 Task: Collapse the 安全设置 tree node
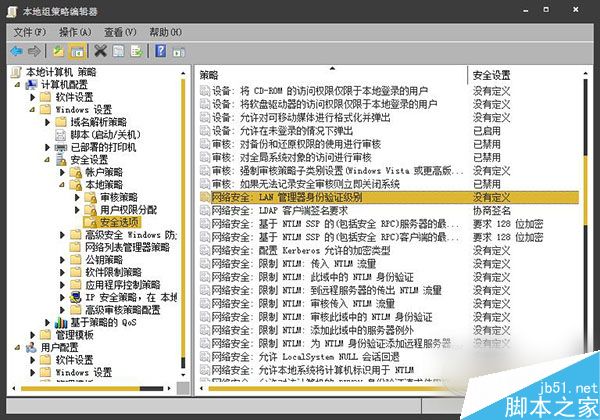47,160
